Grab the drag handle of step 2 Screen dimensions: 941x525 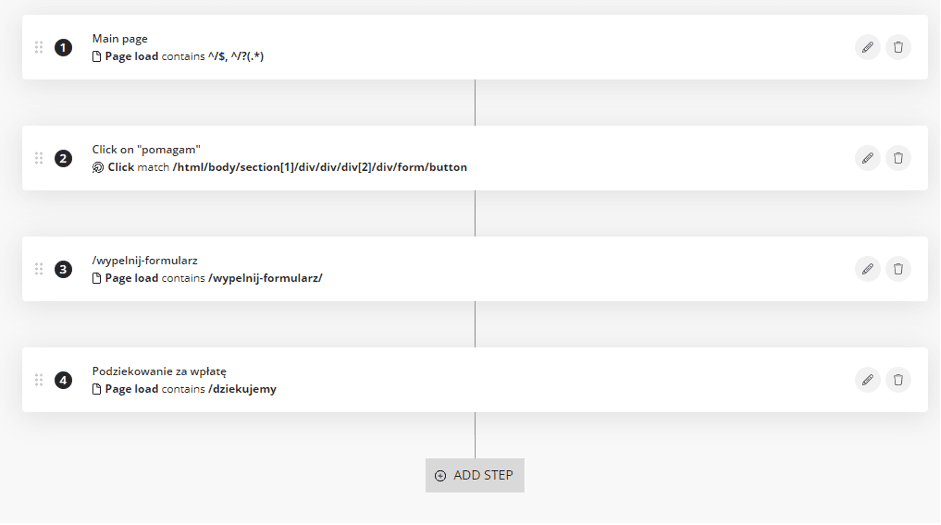coord(39,158)
